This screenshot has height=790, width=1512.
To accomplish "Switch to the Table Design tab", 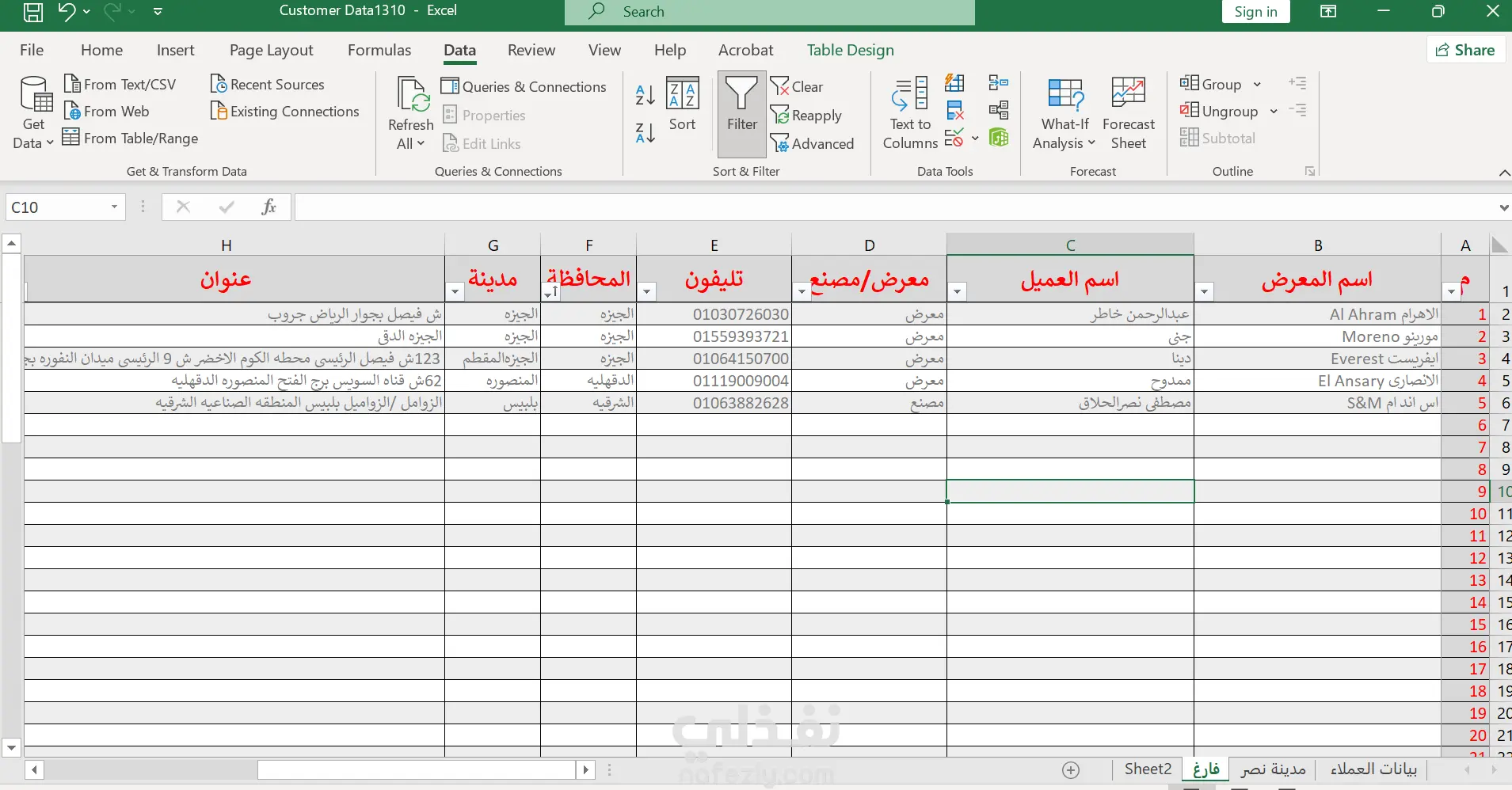I will click(x=850, y=50).
